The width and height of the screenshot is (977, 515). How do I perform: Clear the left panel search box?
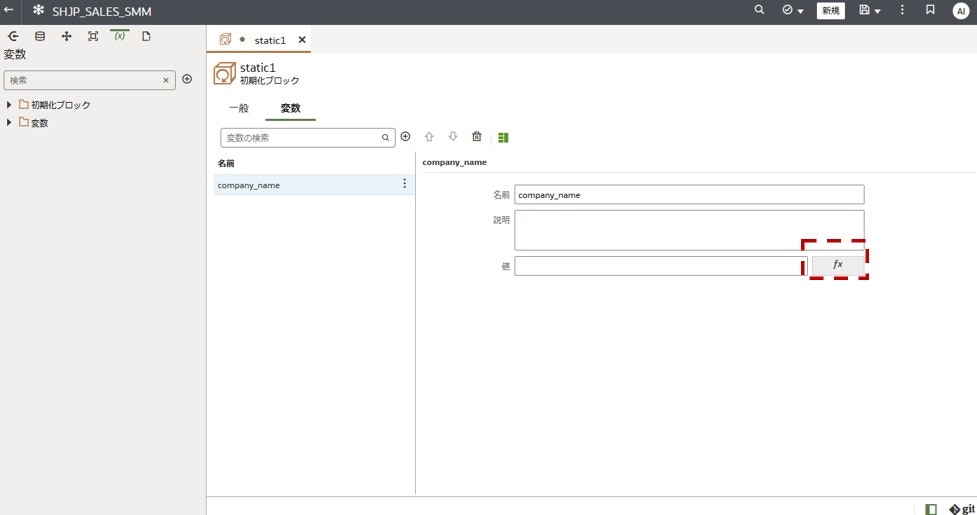pyautogui.click(x=166, y=80)
